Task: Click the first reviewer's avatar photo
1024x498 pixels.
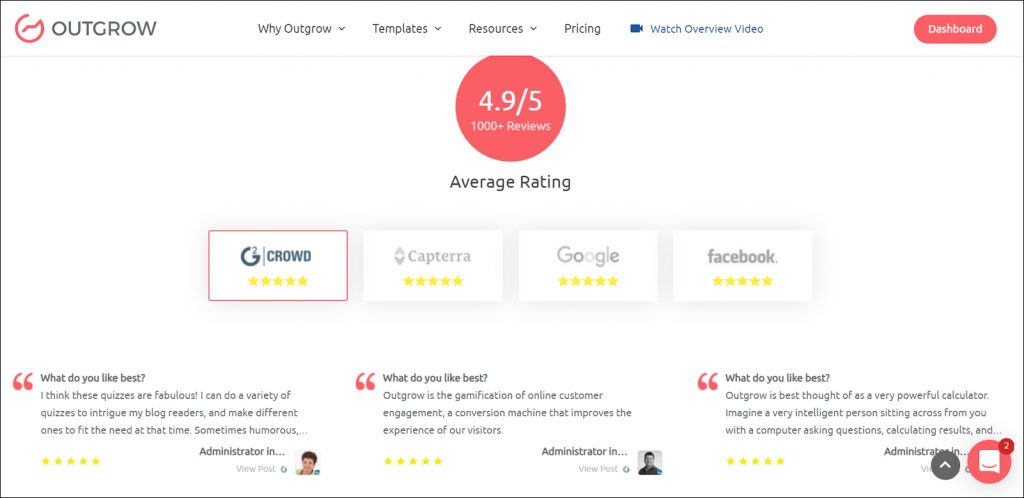Action: click(x=306, y=463)
